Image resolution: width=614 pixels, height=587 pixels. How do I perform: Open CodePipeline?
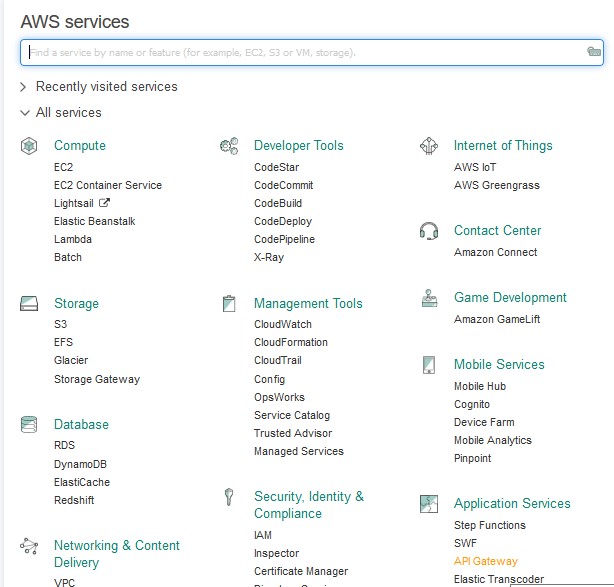(284, 239)
